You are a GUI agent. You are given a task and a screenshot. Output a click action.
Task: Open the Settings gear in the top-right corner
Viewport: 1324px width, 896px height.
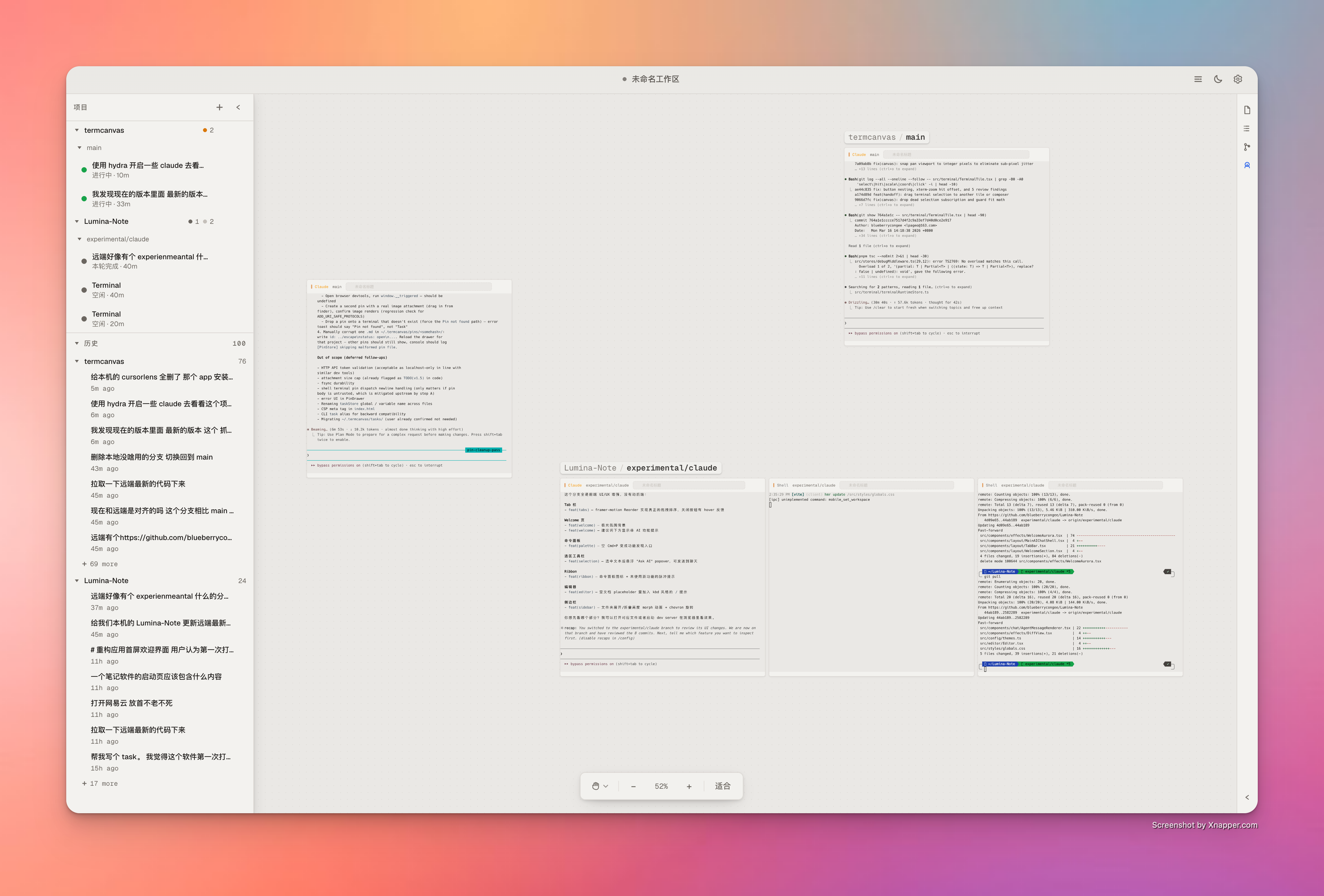1238,79
